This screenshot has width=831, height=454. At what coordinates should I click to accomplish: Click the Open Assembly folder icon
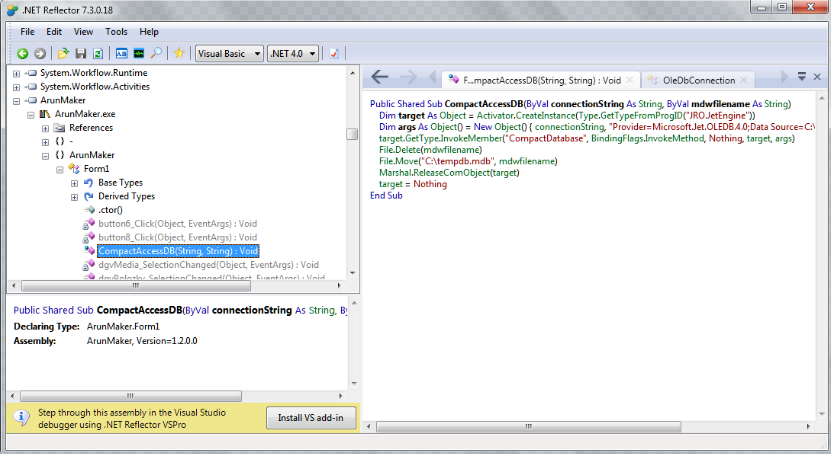(x=63, y=54)
